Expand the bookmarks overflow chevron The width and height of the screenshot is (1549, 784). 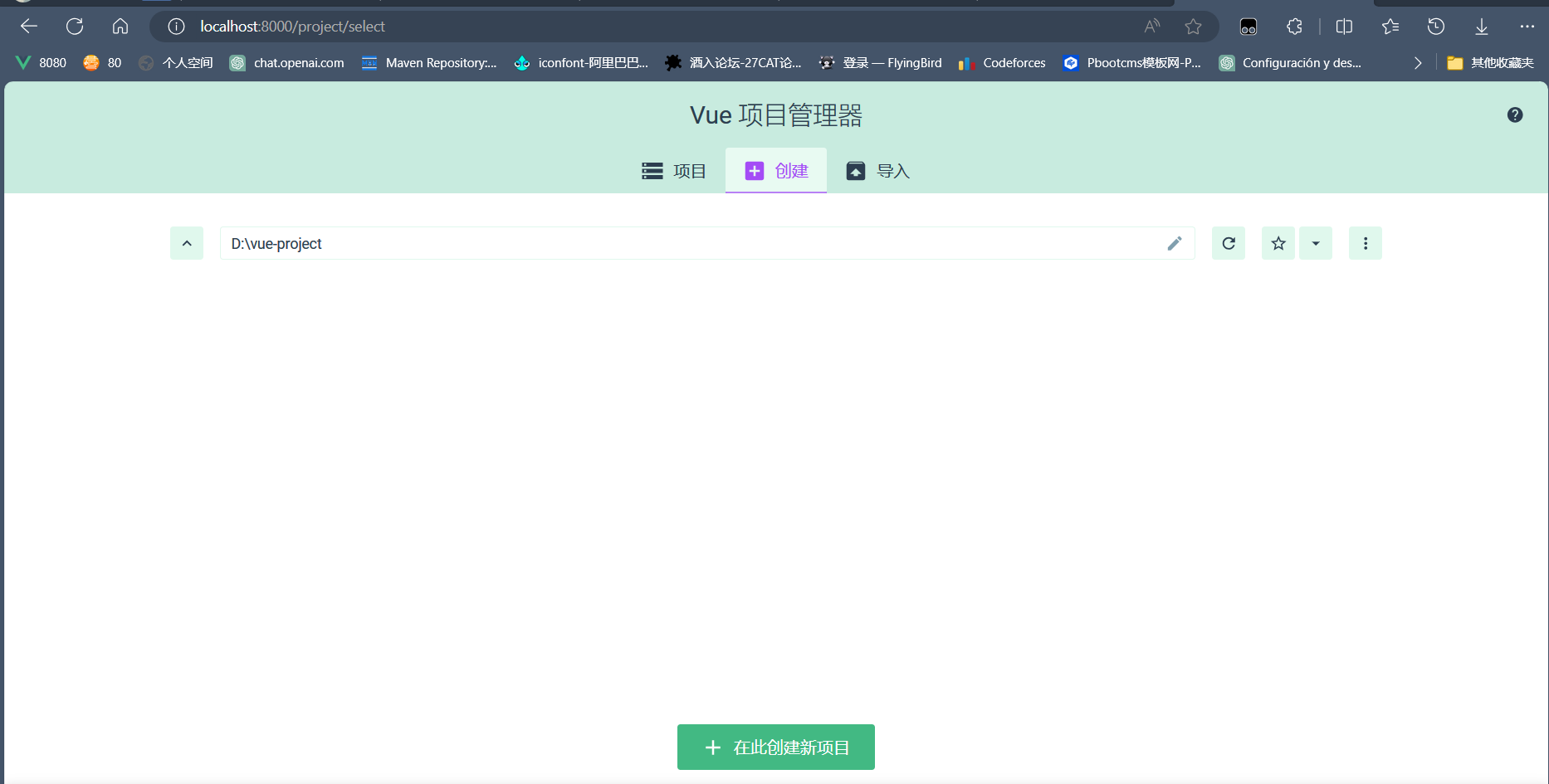[1417, 62]
